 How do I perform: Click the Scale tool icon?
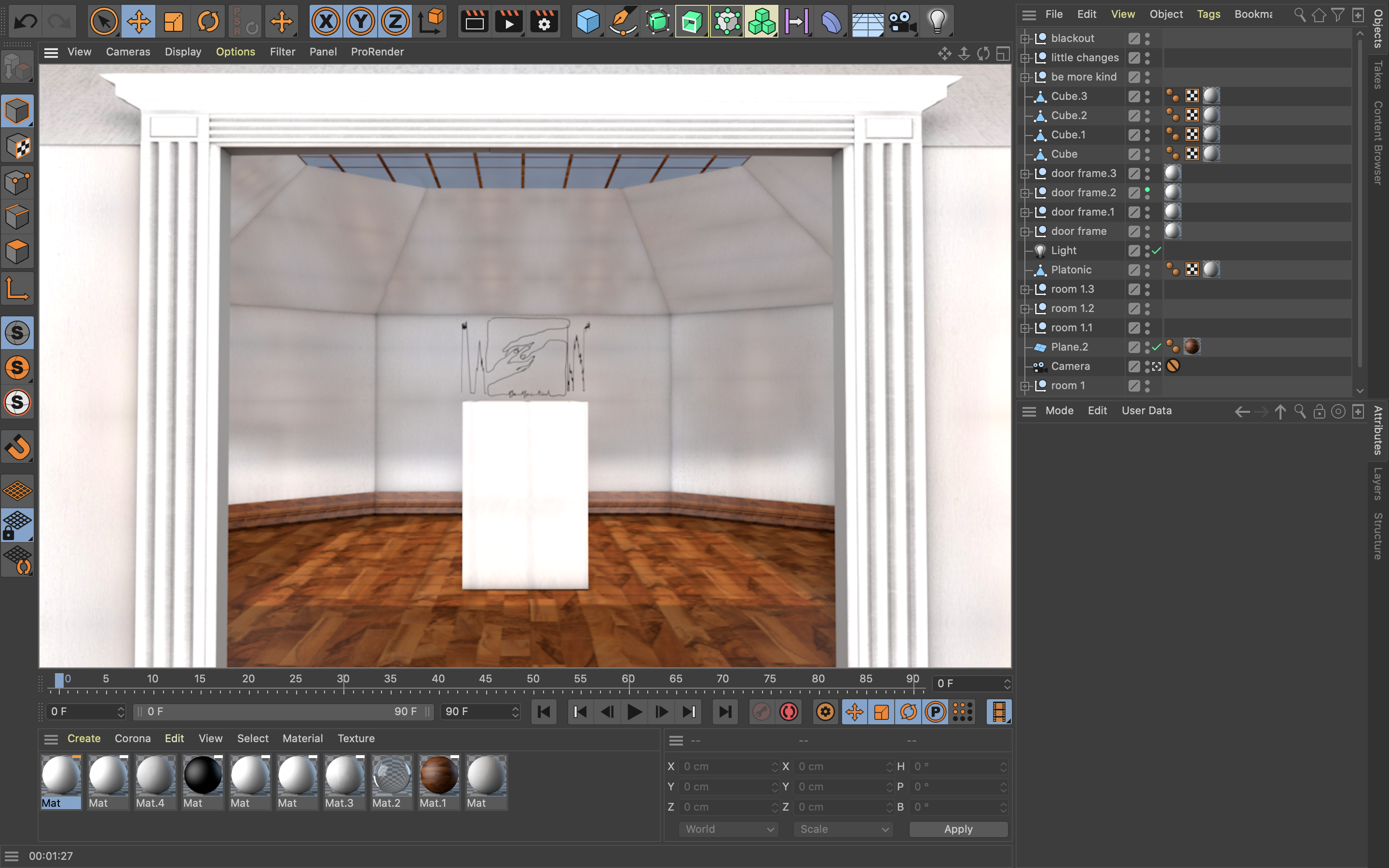pyautogui.click(x=173, y=22)
